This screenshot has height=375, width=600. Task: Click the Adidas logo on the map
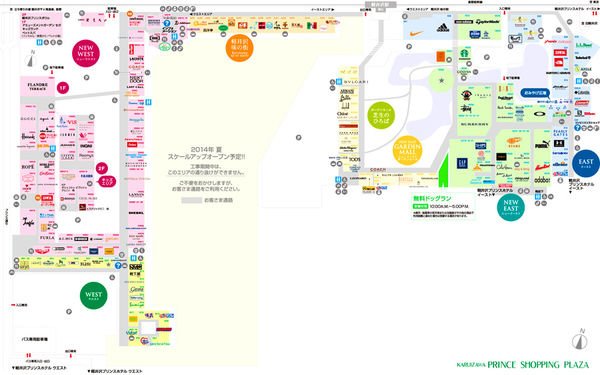tap(443, 28)
